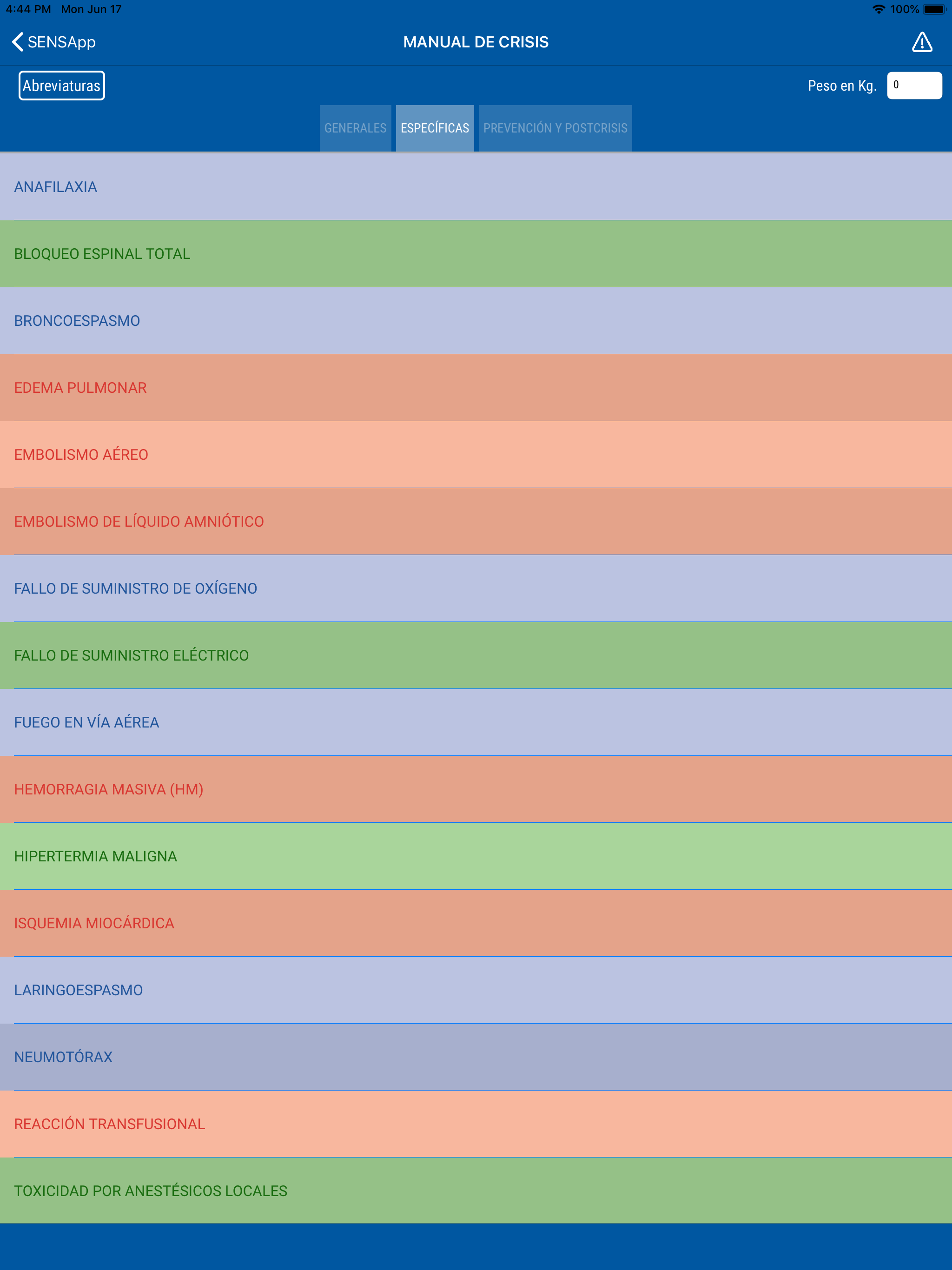The image size is (952, 1270).
Task: Open the ANAFILAXIA entry
Action: pyautogui.click(x=476, y=186)
